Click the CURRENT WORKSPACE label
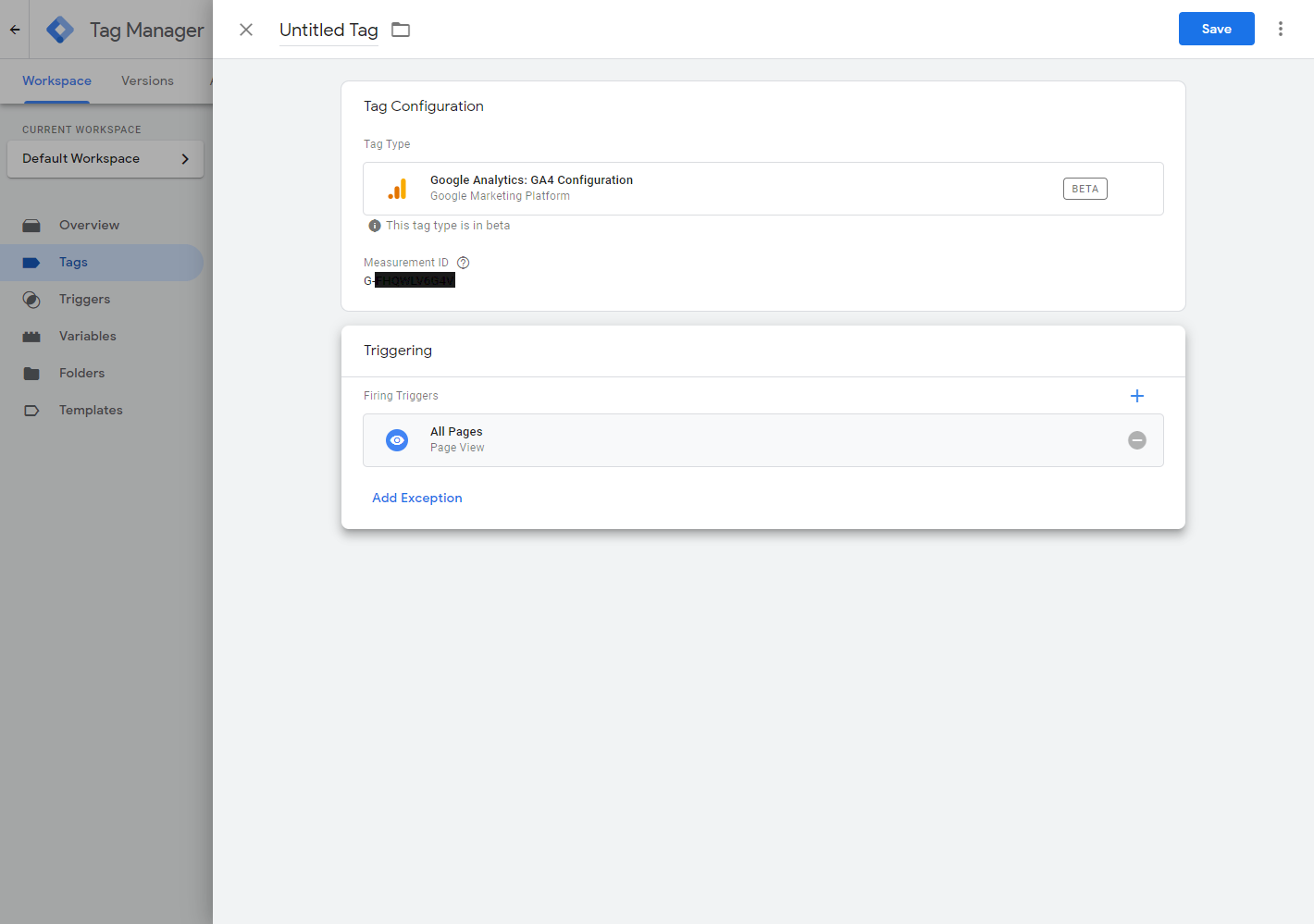 pyautogui.click(x=81, y=129)
